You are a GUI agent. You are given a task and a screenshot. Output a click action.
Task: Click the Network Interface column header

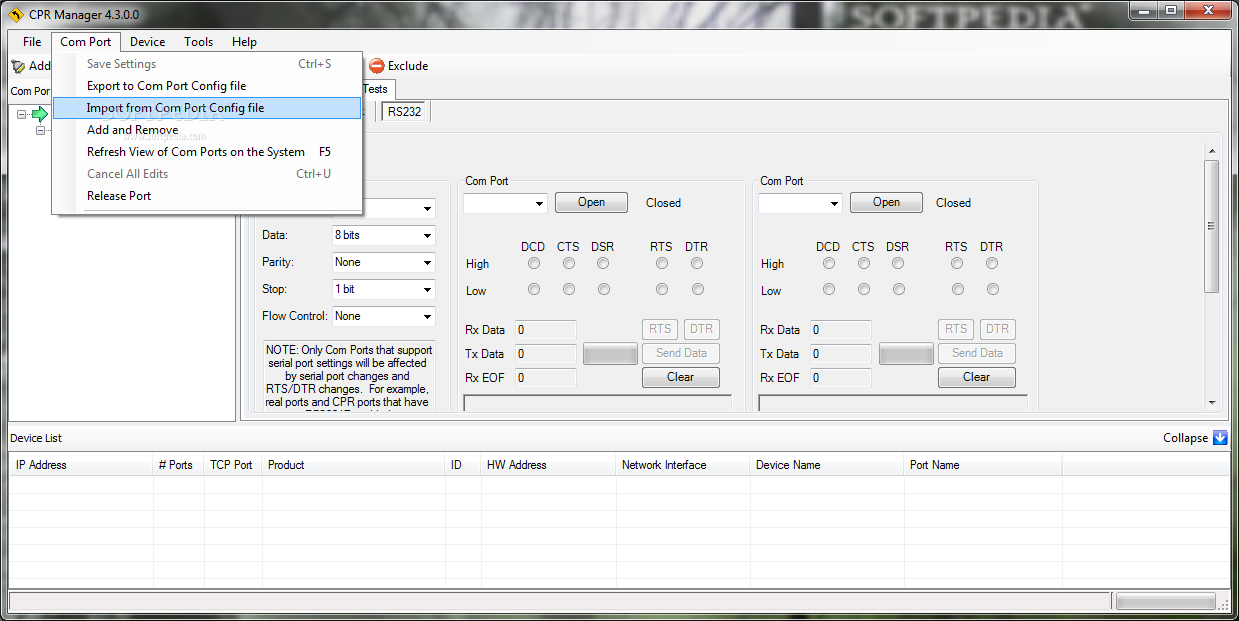(x=683, y=465)
